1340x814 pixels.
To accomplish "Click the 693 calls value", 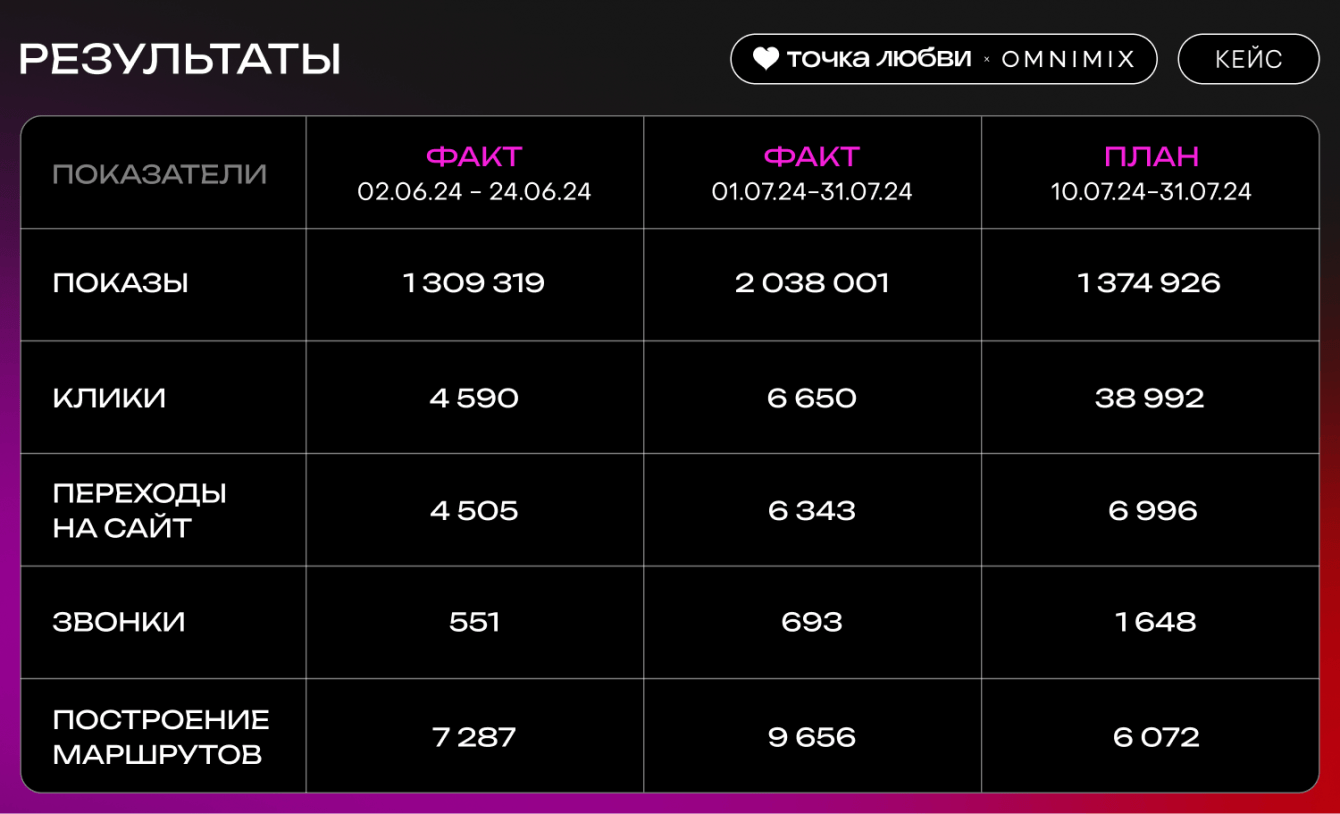I will click(812, 622).
